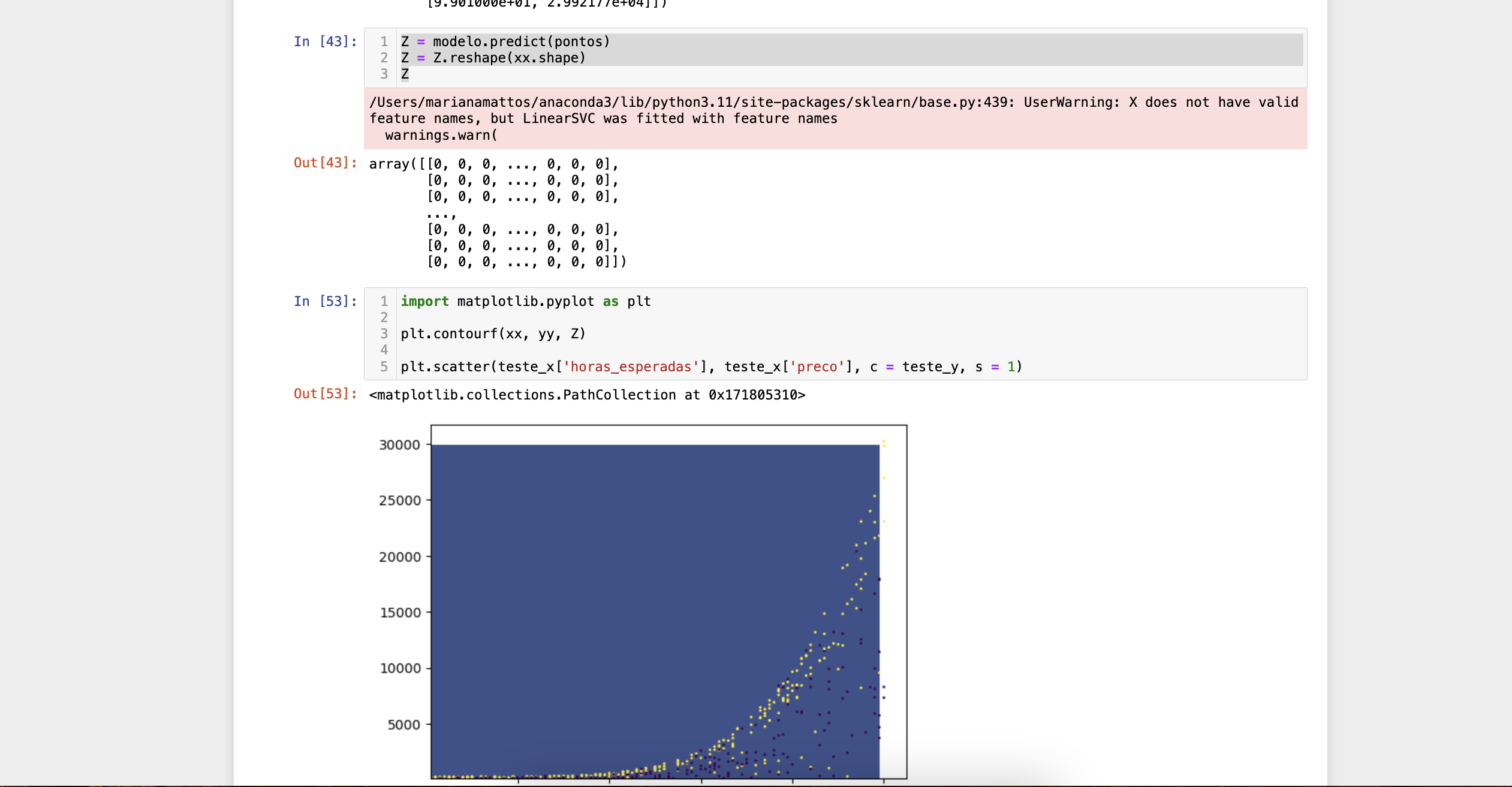Click the 10000 y-axis tick label
The width and height of the screenshot is (1512, 787).
point(400,668)
